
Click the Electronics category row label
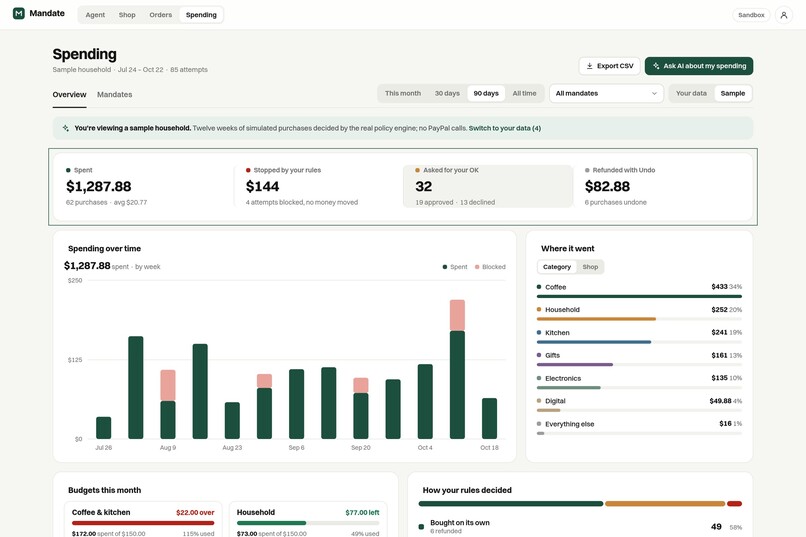pyautogui.click(x=563, y=378)
